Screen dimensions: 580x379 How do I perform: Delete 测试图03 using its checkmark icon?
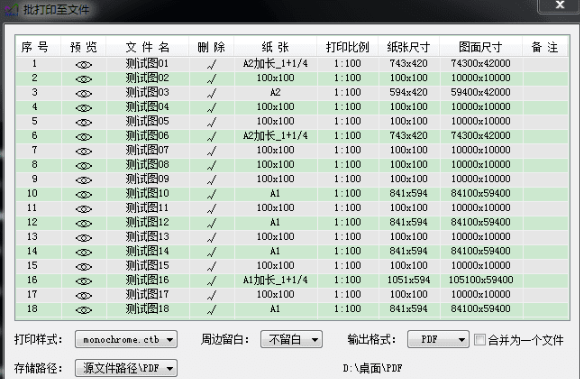point(212,93)
